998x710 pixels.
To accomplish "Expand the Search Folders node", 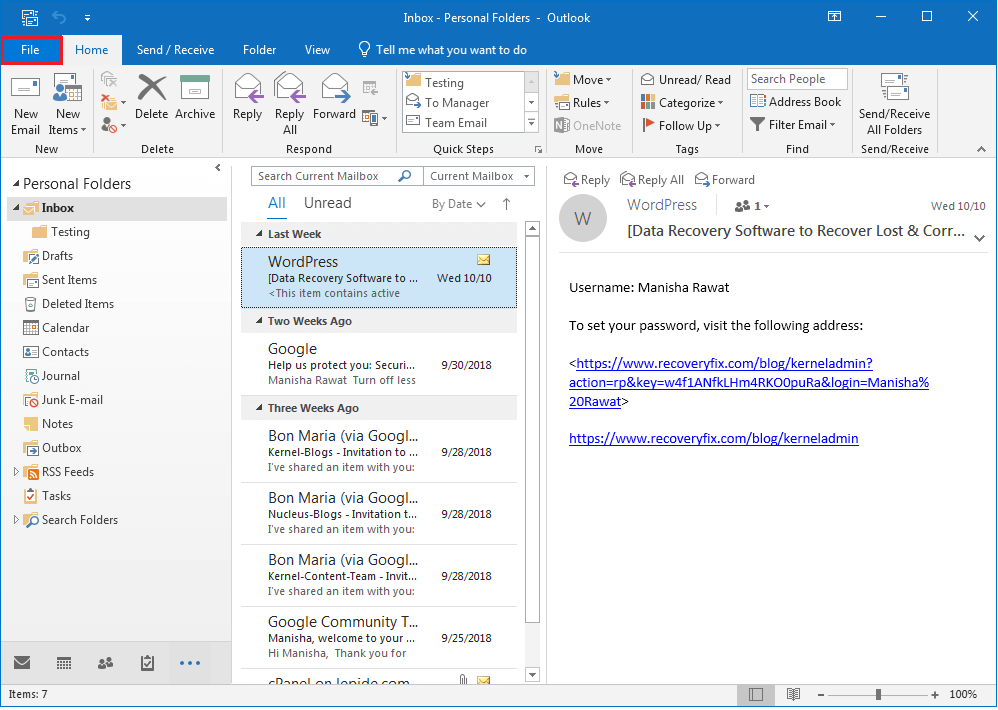I will 16,519.
